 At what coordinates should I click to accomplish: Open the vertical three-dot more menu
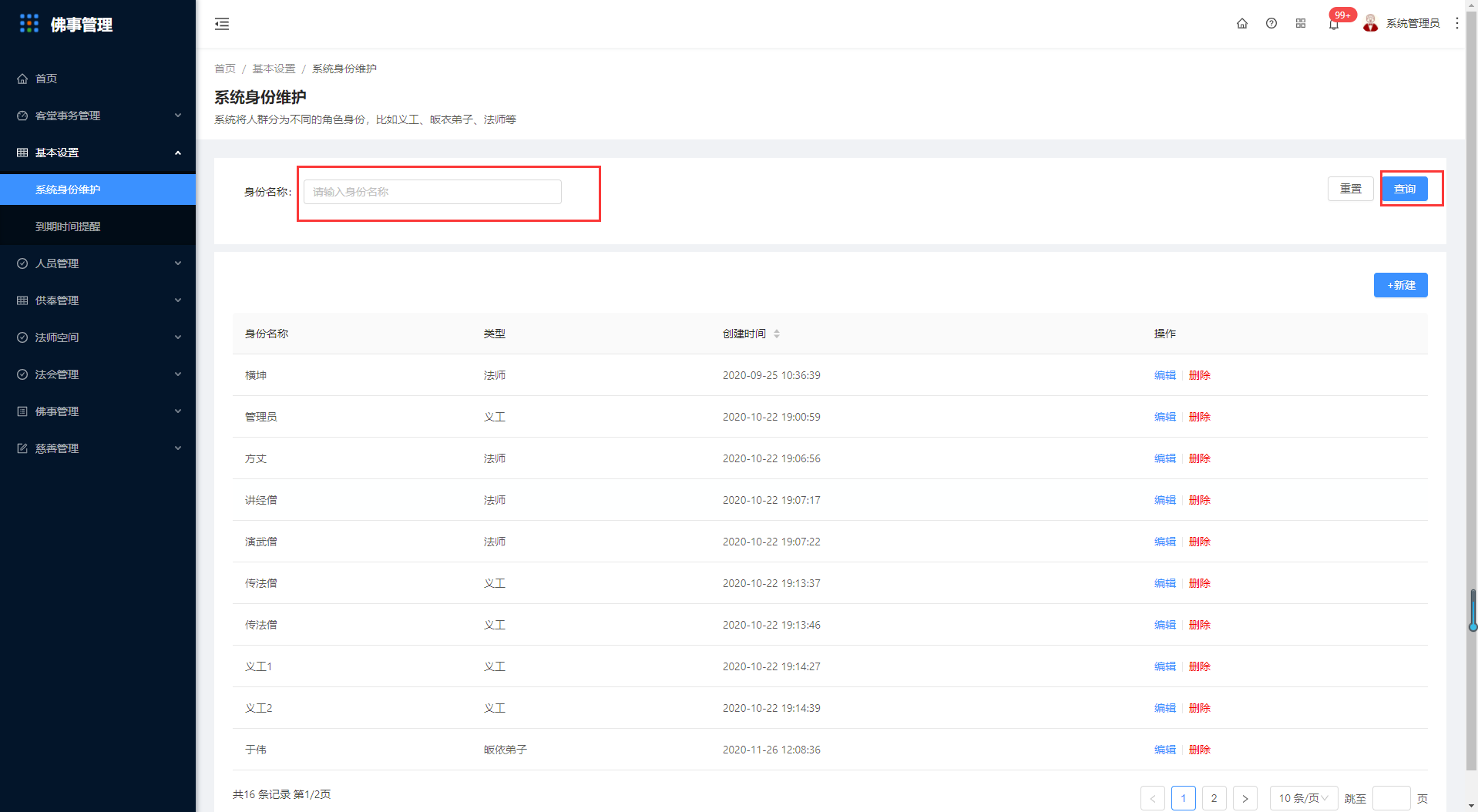point(1456,23)
